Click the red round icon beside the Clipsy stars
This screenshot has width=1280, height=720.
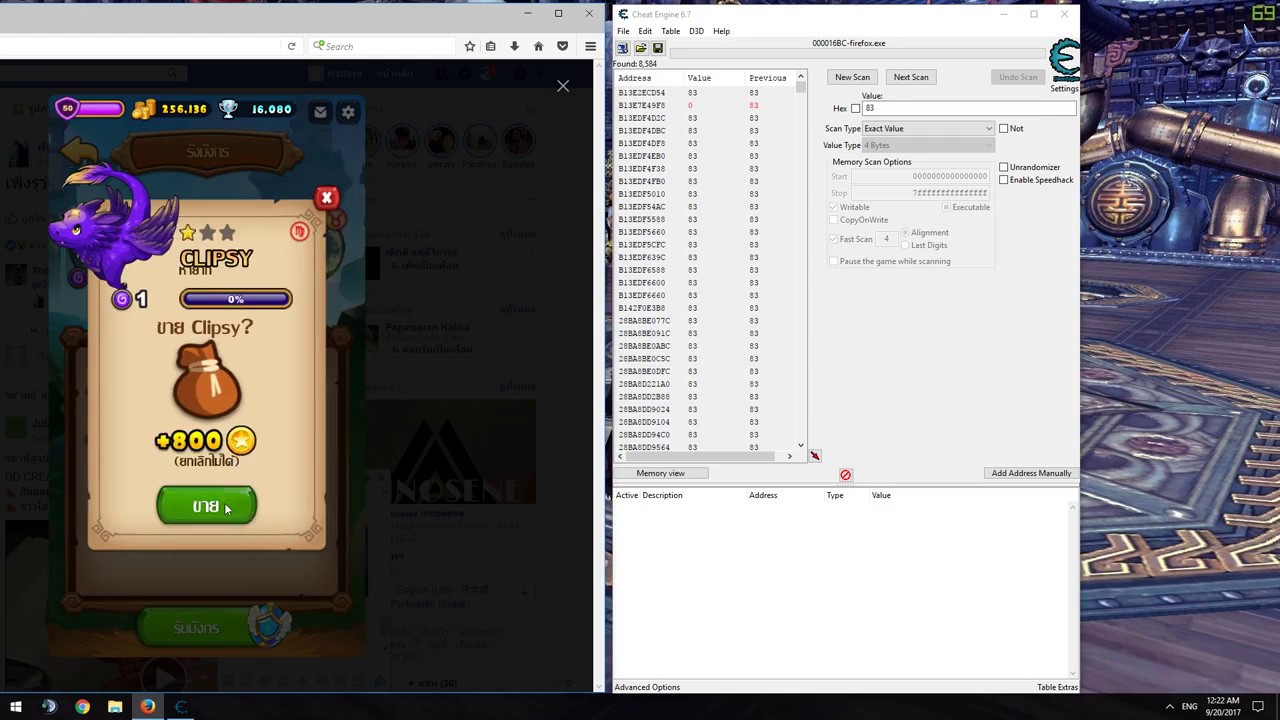tap(299, 232)
